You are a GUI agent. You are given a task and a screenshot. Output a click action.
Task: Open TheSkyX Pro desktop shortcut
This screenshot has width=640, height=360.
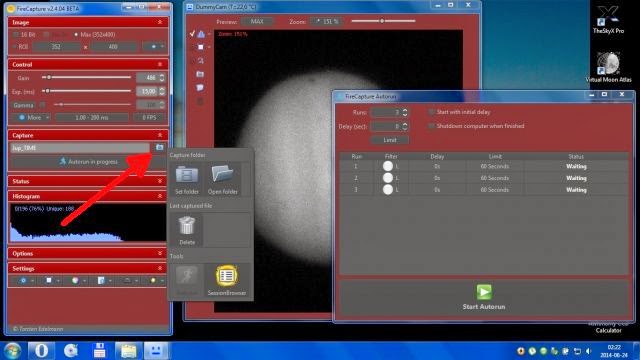point(608,20)
